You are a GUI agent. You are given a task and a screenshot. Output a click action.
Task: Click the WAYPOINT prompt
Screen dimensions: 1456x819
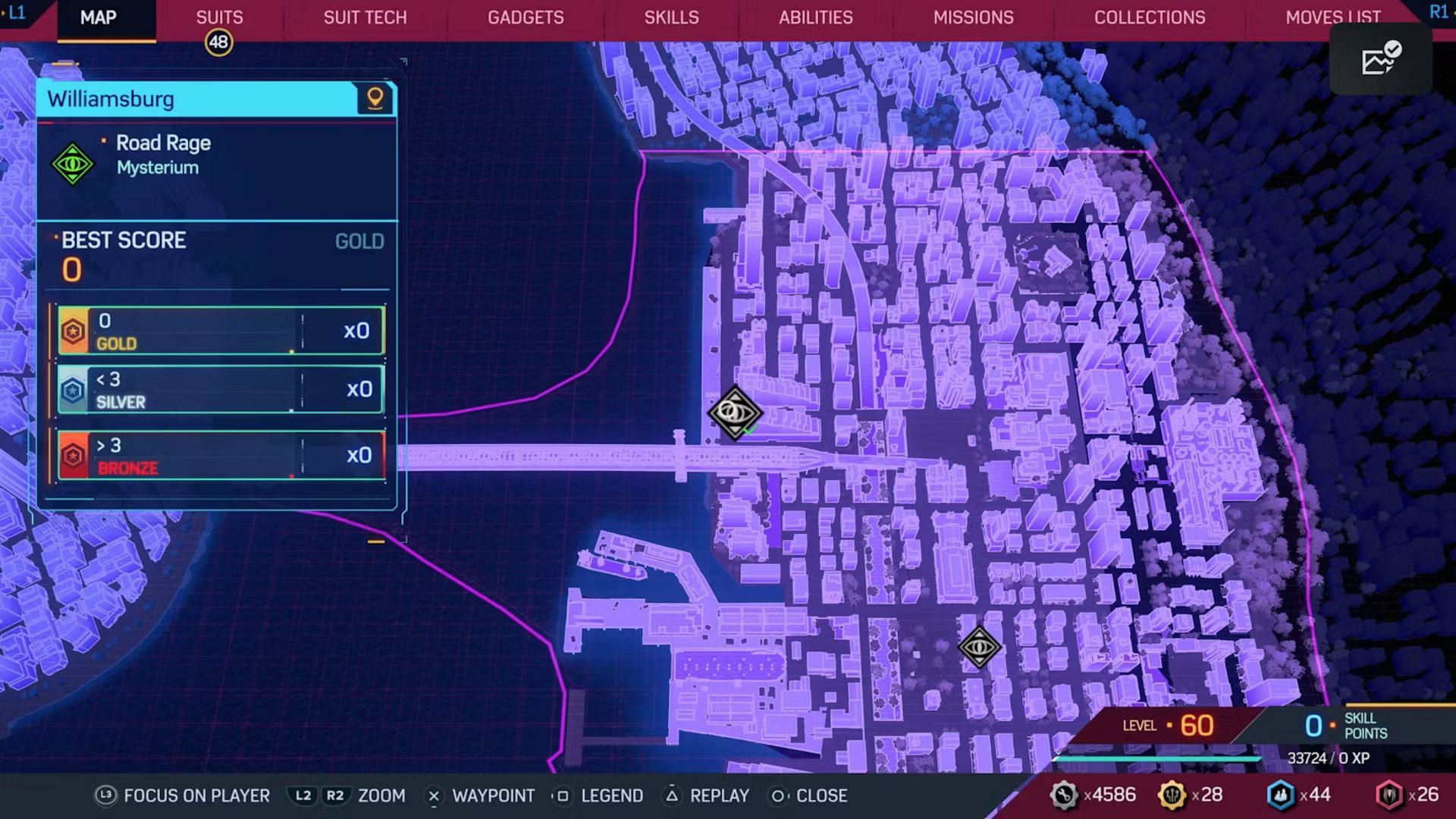pos(493,795)
